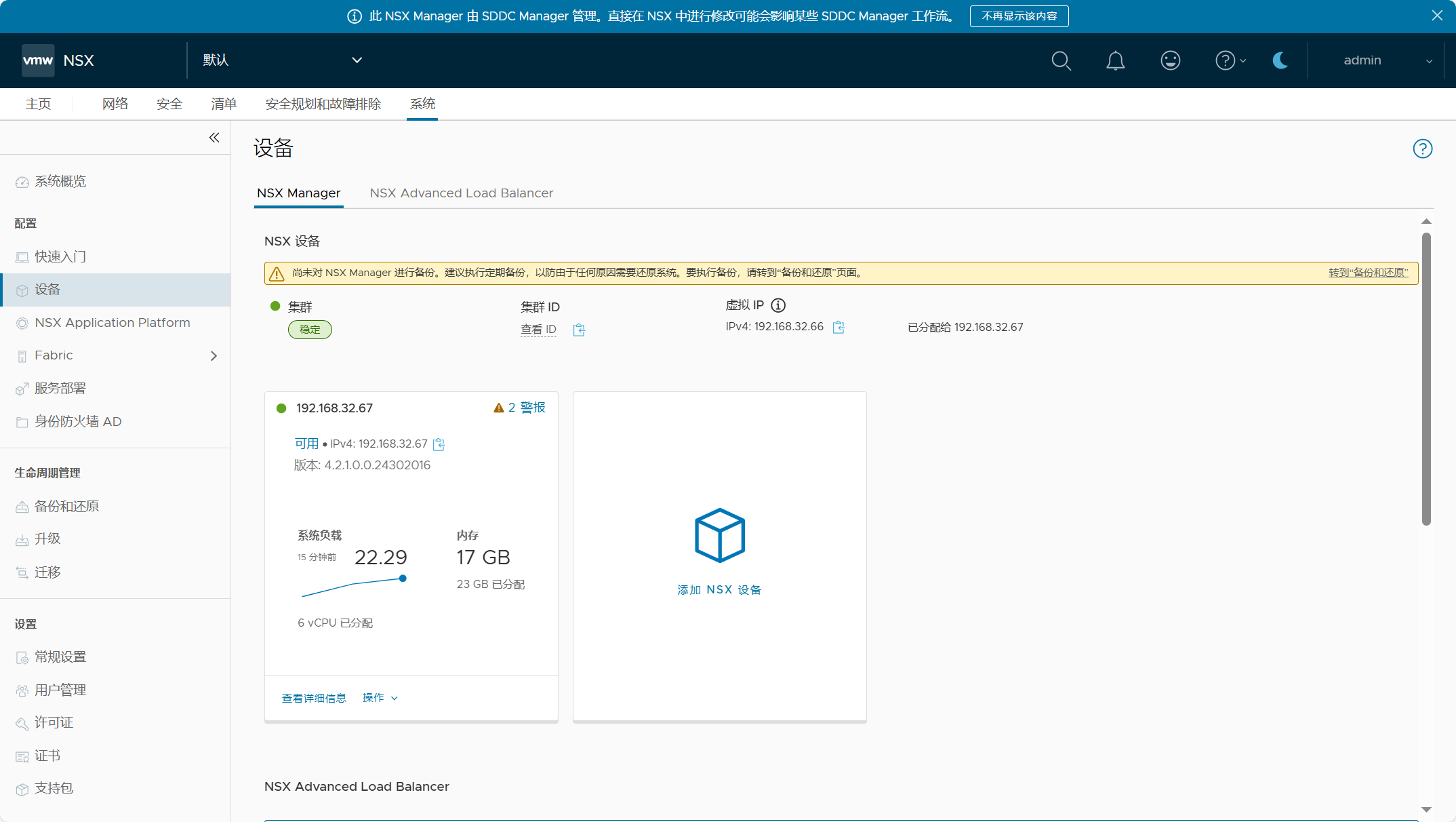1456x822 pixels.
Task: Toggle dark mode moon icon
Action: 1280,61
